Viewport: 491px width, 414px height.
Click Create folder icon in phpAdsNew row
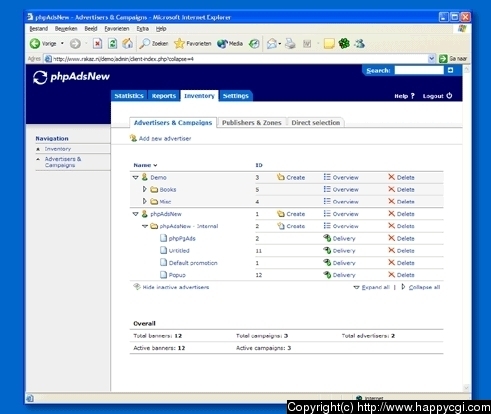point(281,214)
